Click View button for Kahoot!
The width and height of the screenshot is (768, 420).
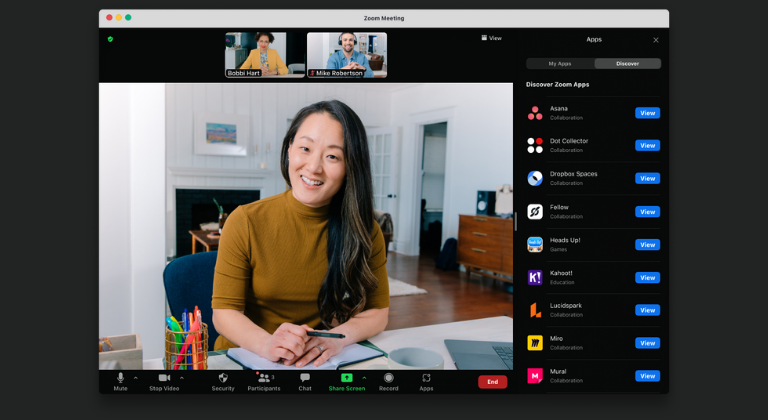(647, 278)
